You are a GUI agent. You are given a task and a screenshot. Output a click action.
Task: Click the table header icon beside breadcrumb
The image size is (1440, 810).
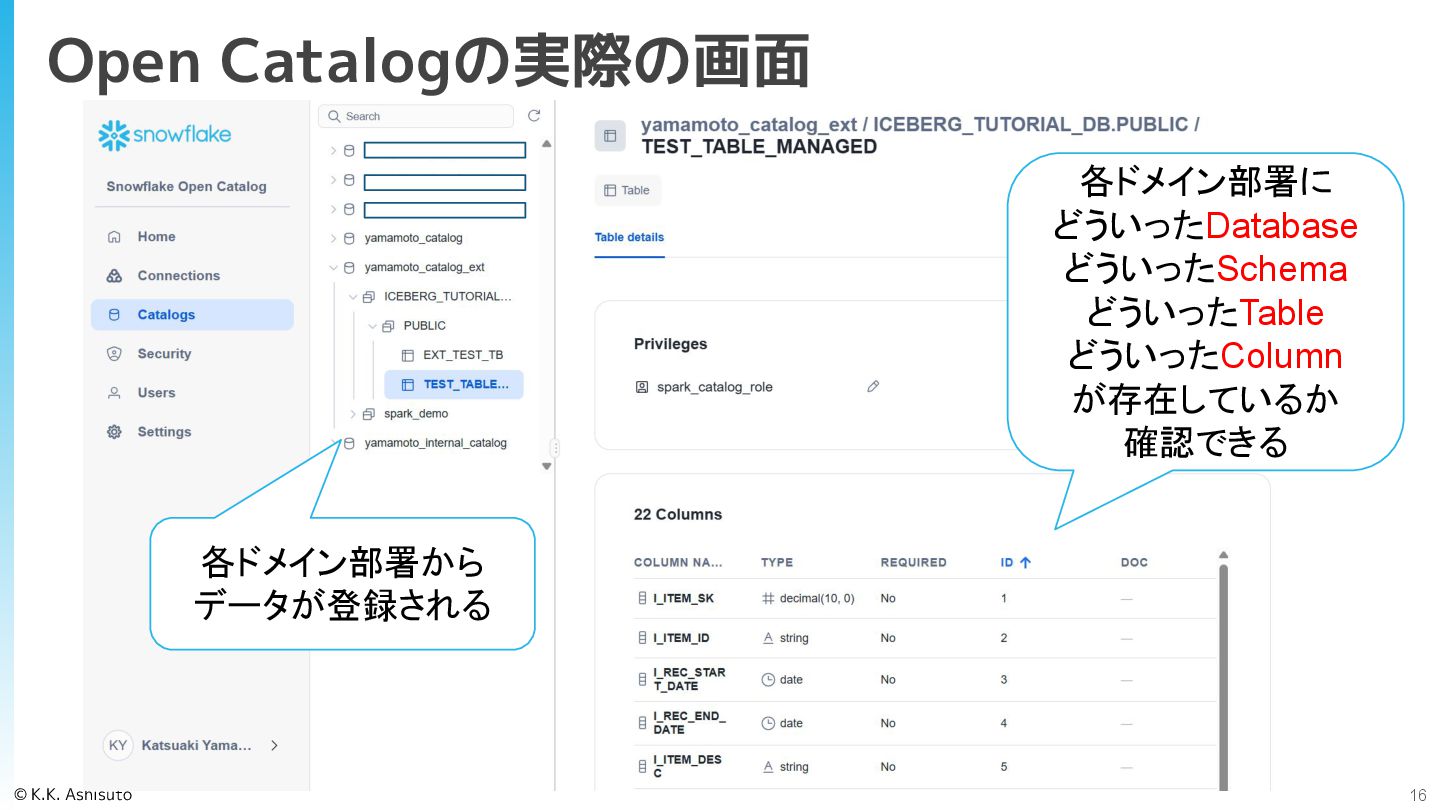[x=610, y=136]
